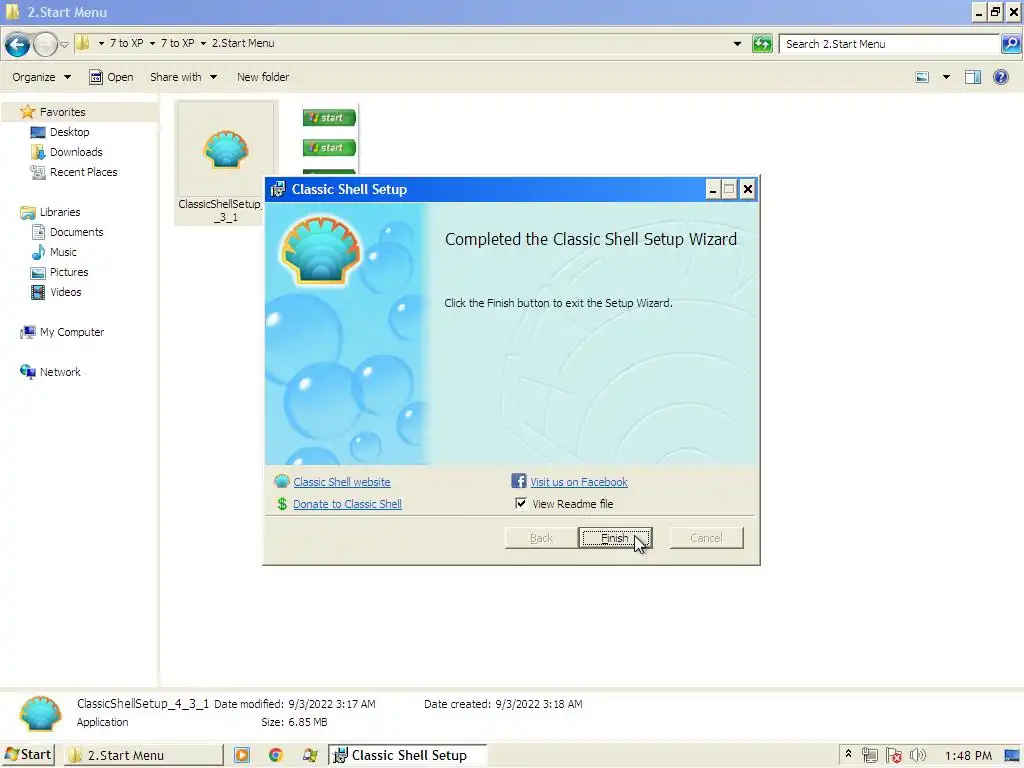Viewport: 1024px width, 768px height.
Task: Click the folder icon in address bar
Action: (x=82, y=43)
